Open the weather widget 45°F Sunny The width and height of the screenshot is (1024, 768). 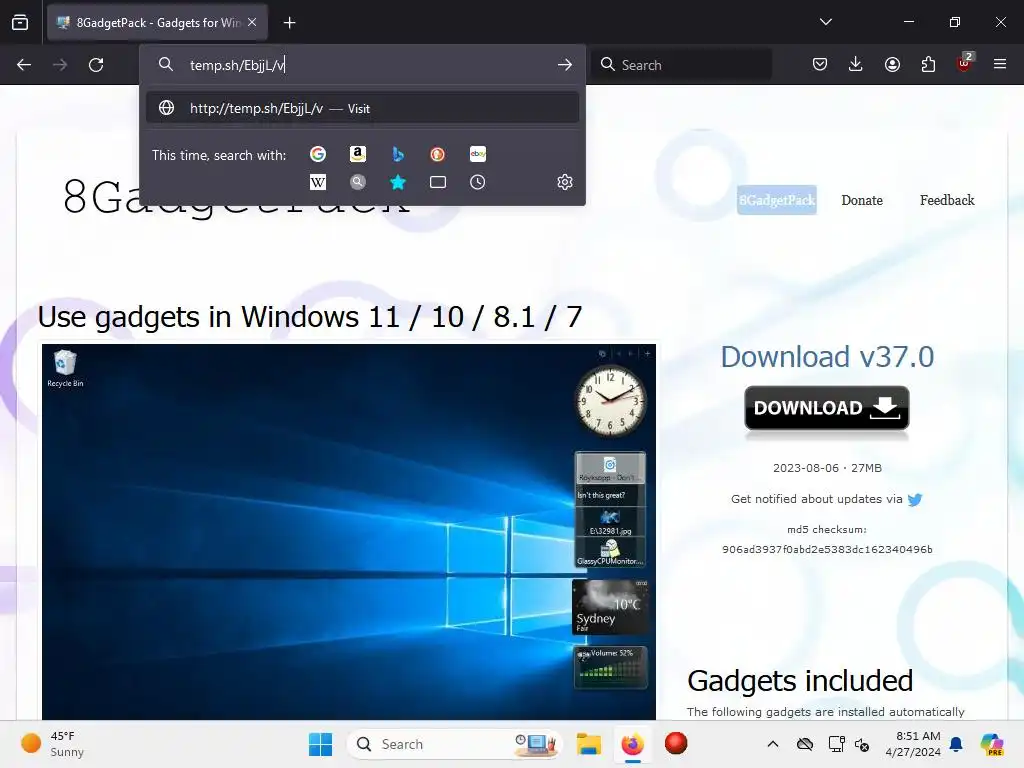(x=52, y=744)
